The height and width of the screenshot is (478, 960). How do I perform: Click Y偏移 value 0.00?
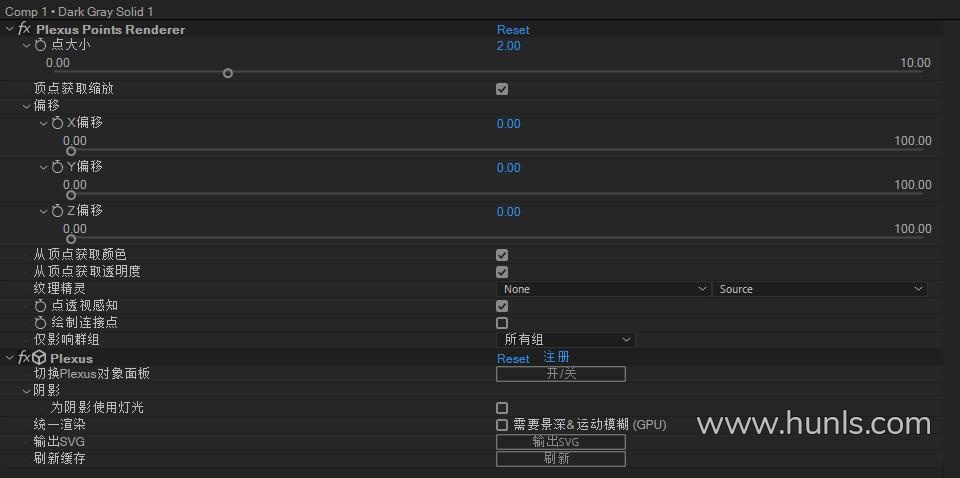(509, 168)
